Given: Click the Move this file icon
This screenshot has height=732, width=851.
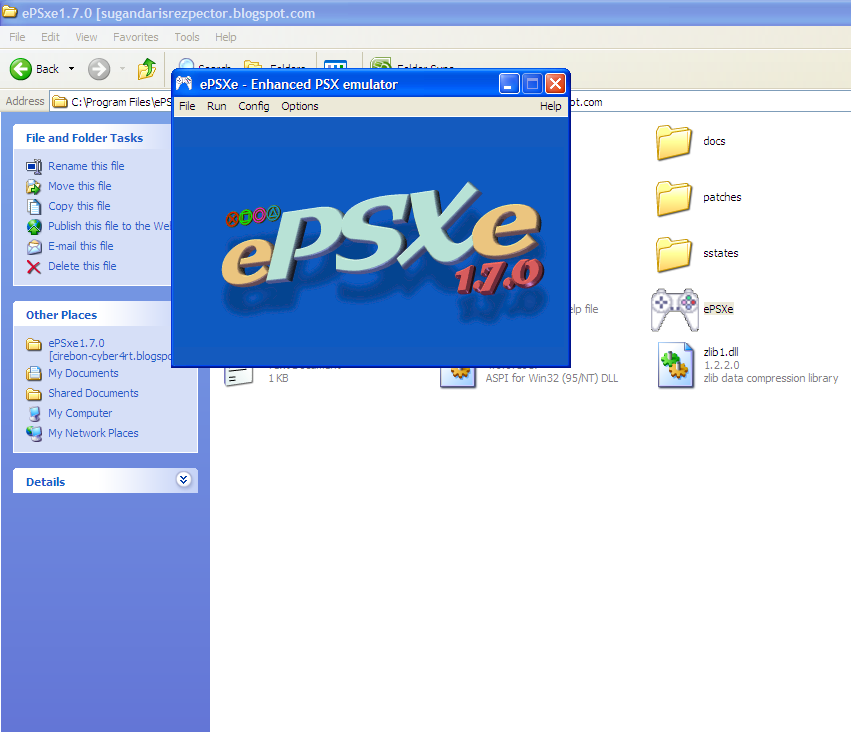Looking at the screenshot, I should [x=34, y=187].
